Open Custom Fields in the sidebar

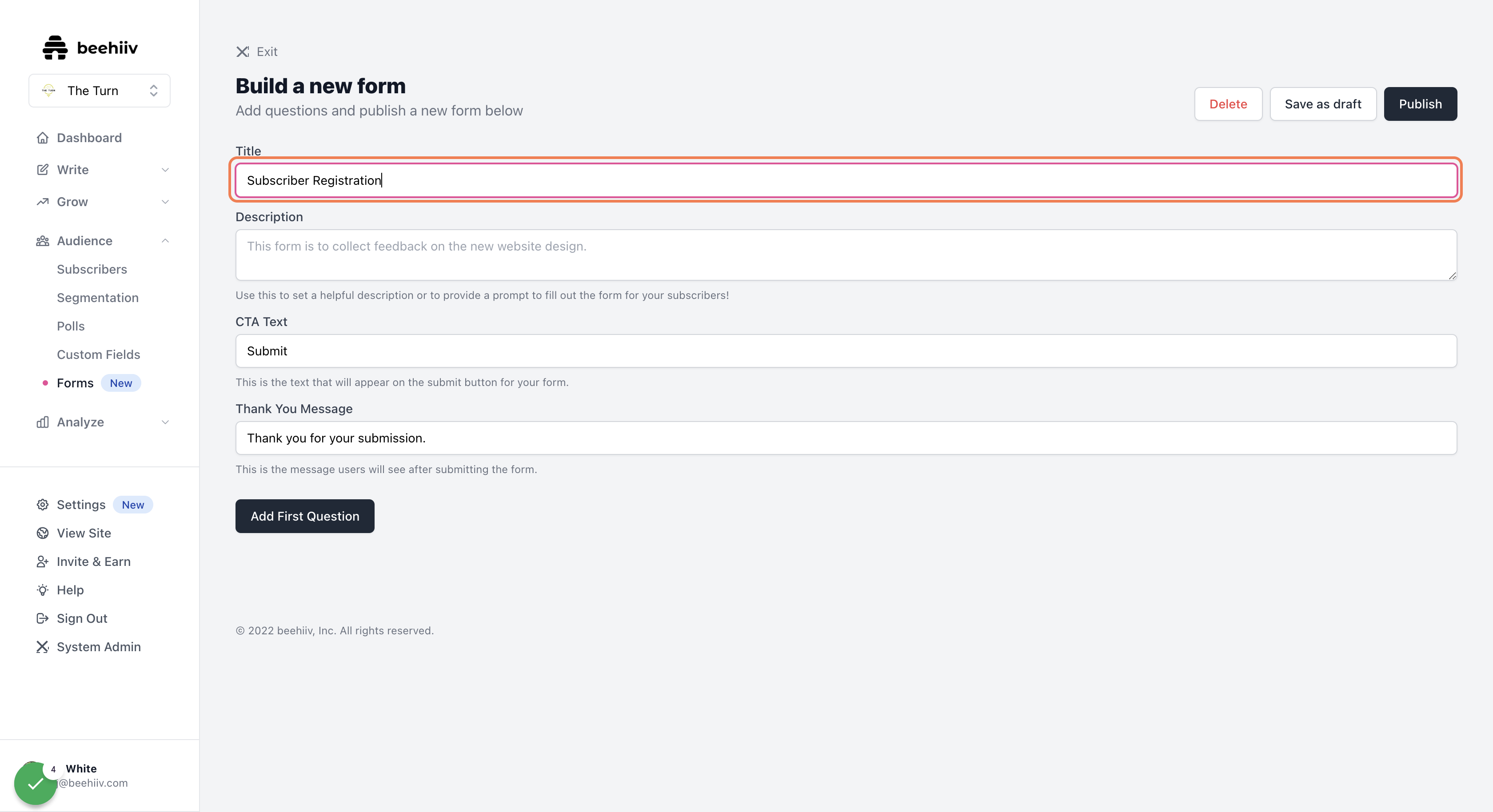click(99, 355)
